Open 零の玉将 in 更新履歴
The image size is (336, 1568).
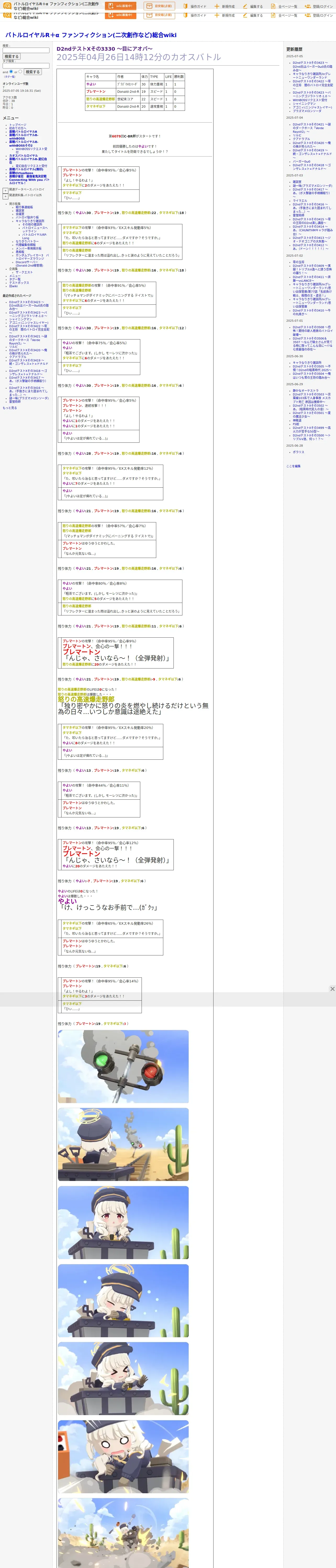(298, 262)
